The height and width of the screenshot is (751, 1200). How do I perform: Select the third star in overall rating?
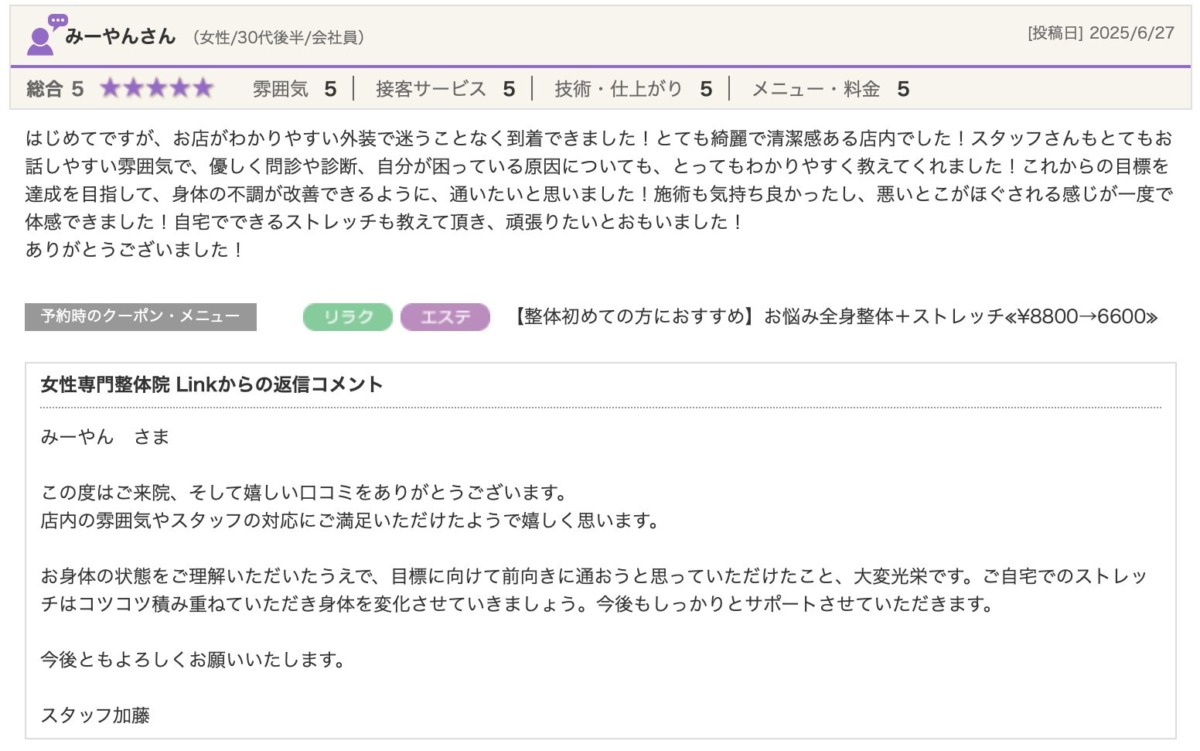click(x=157, y=89)
